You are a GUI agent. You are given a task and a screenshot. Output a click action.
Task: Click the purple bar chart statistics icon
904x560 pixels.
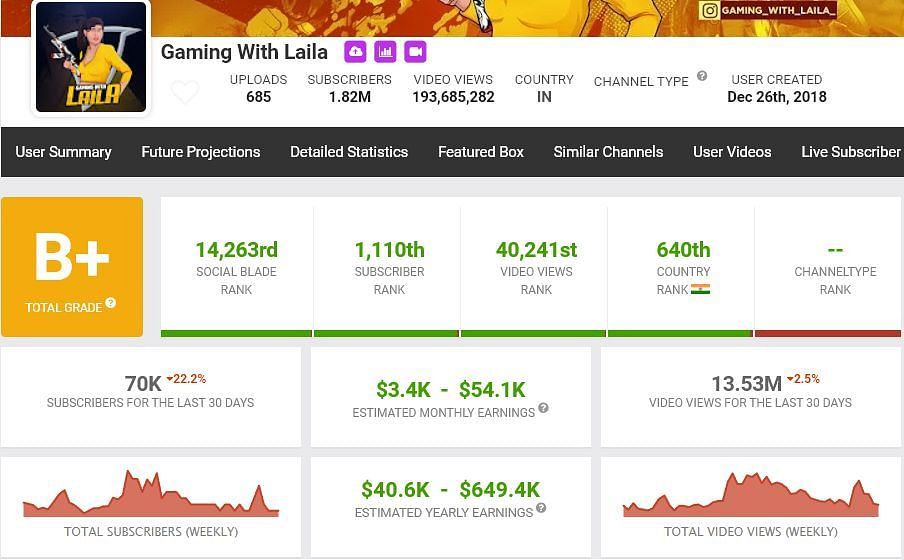[385, 52]
